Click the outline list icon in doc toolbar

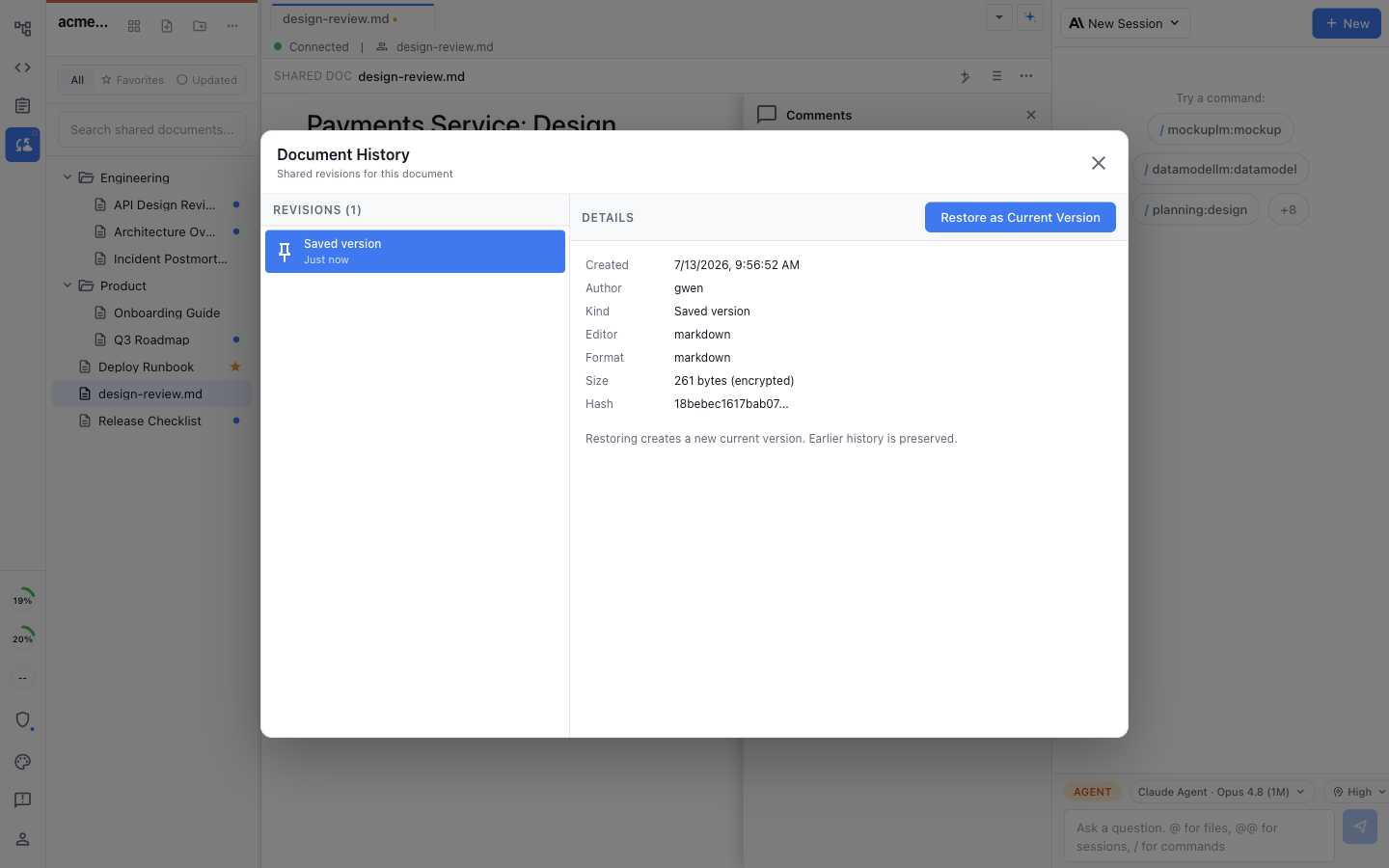(996, 76)
